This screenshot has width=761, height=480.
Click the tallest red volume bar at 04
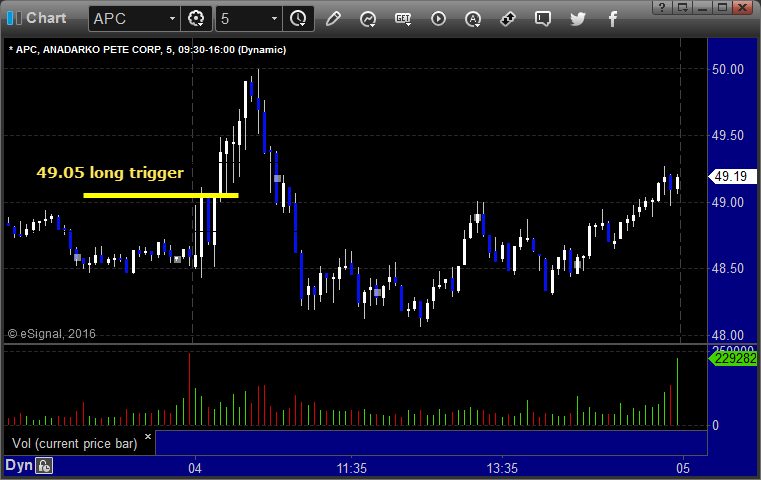[x=189, y=389]
